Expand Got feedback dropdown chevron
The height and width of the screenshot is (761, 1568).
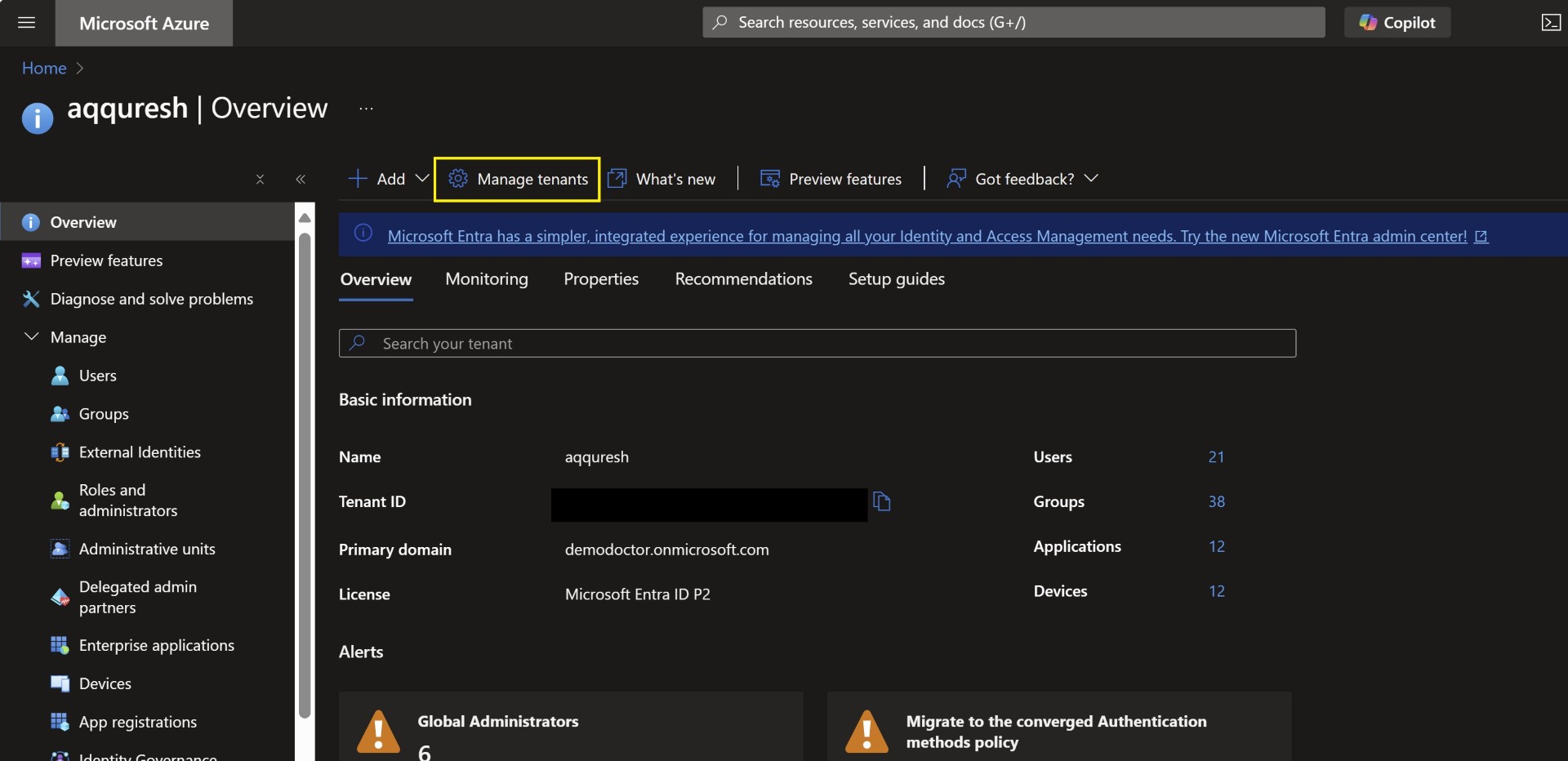[1091, 178]
